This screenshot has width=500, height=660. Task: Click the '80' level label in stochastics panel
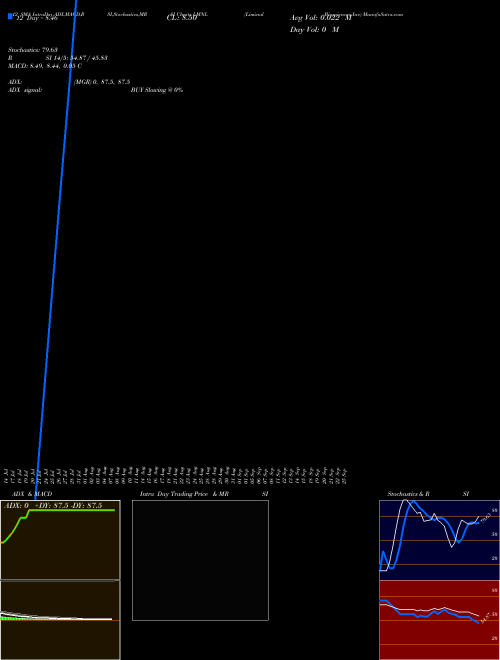click(x=495, y=510)
